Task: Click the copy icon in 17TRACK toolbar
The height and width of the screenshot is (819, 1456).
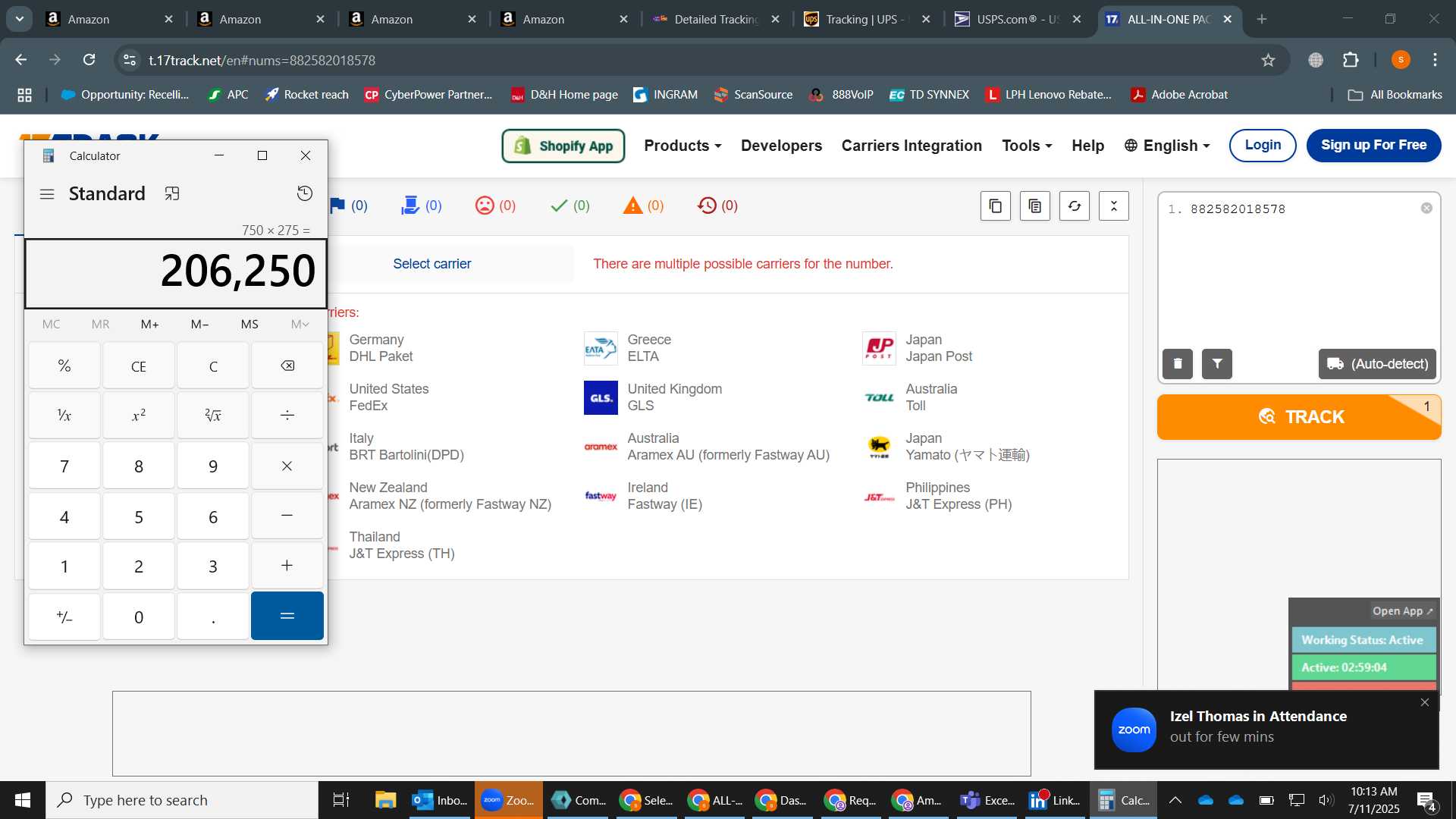Action: point(996,206)
